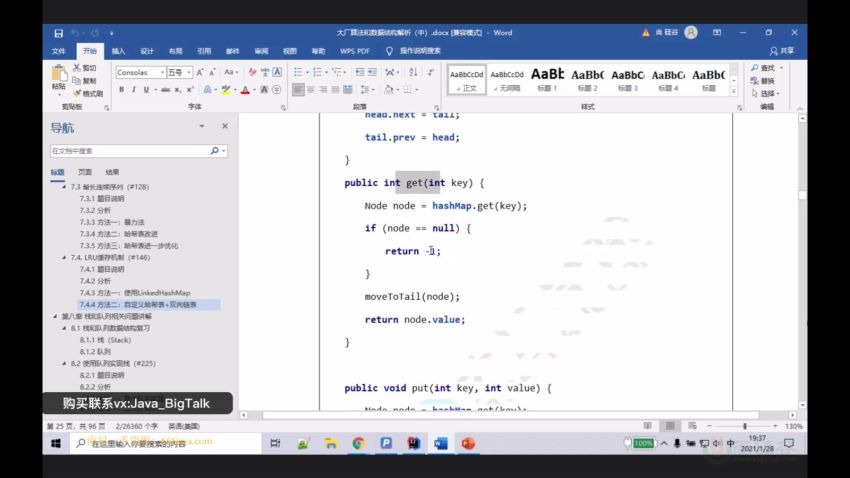Toggle Subscript formatting
The width and height of the screenshot is (850, 478).
point(178,89)
